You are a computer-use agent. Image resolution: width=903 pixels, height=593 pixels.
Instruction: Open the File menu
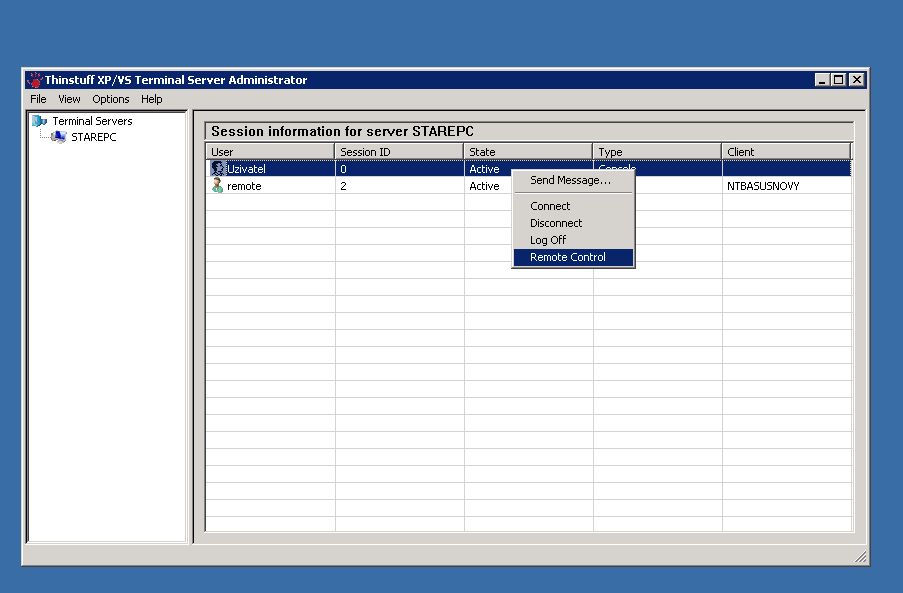38,99
